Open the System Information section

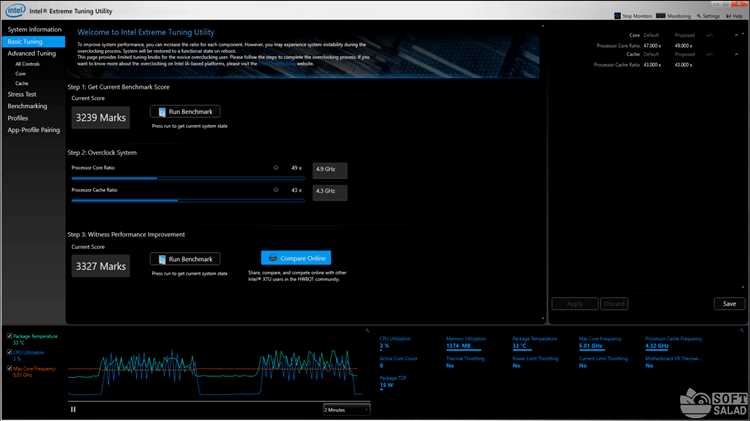click(34, 29)
